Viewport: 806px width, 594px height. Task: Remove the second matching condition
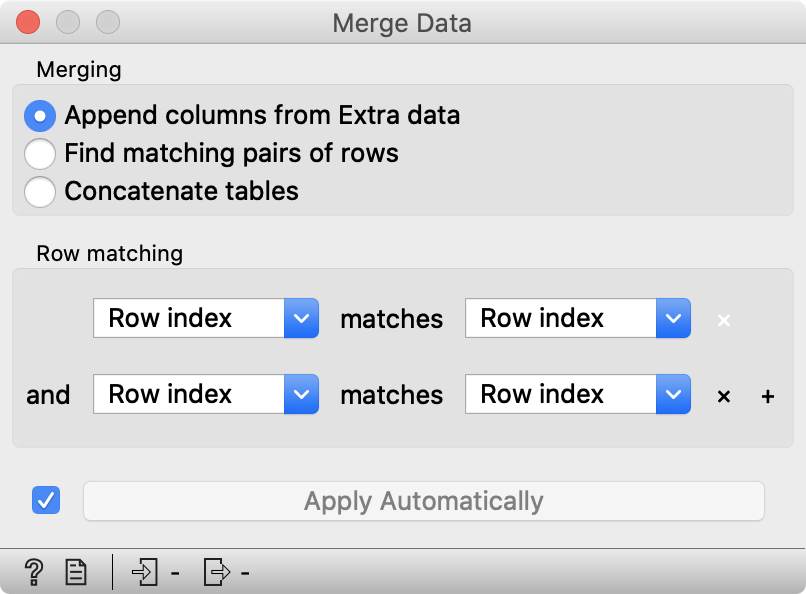click(x=723, y=395)
